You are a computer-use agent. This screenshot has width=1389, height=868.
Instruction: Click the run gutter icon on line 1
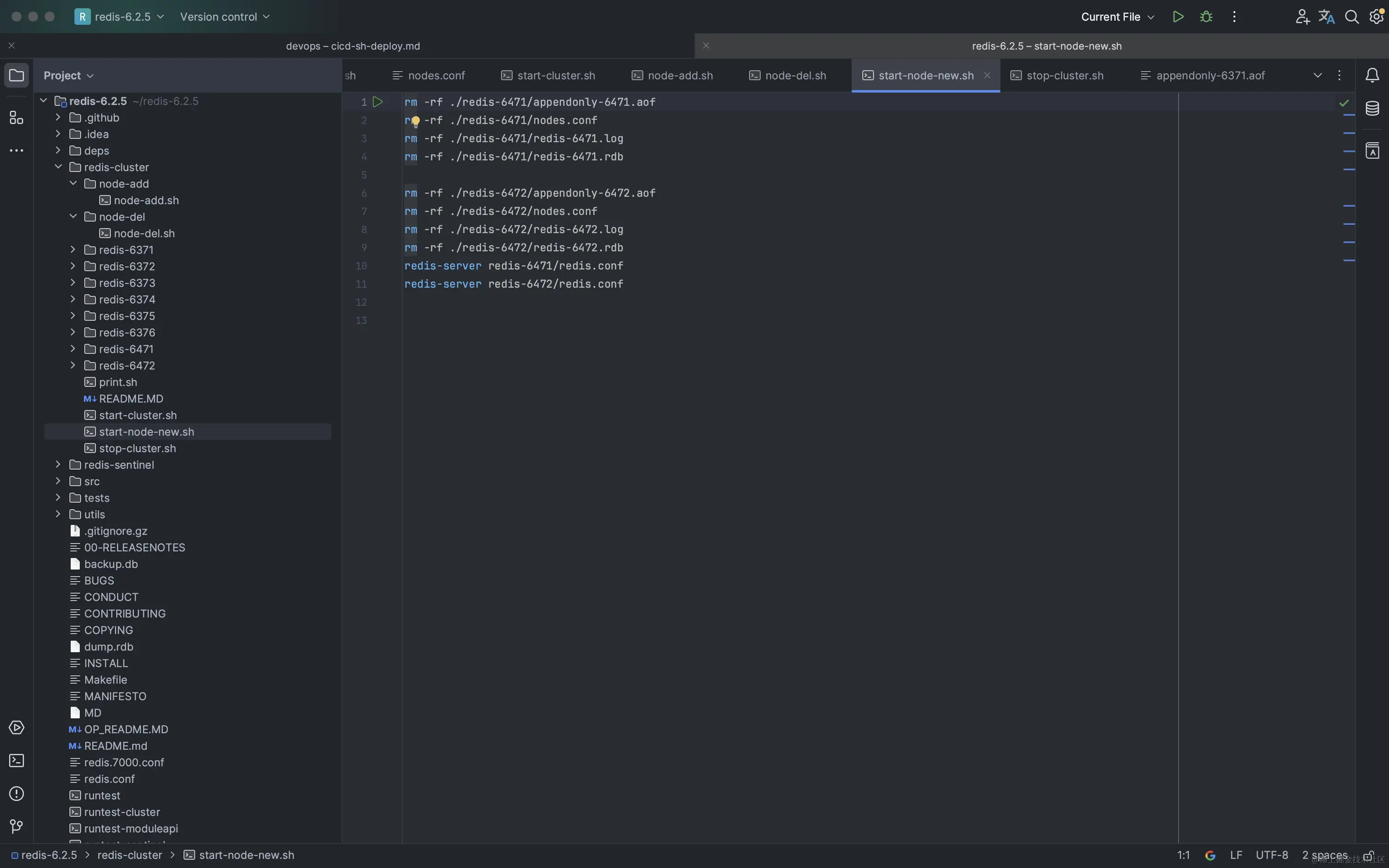click(378, 102)
